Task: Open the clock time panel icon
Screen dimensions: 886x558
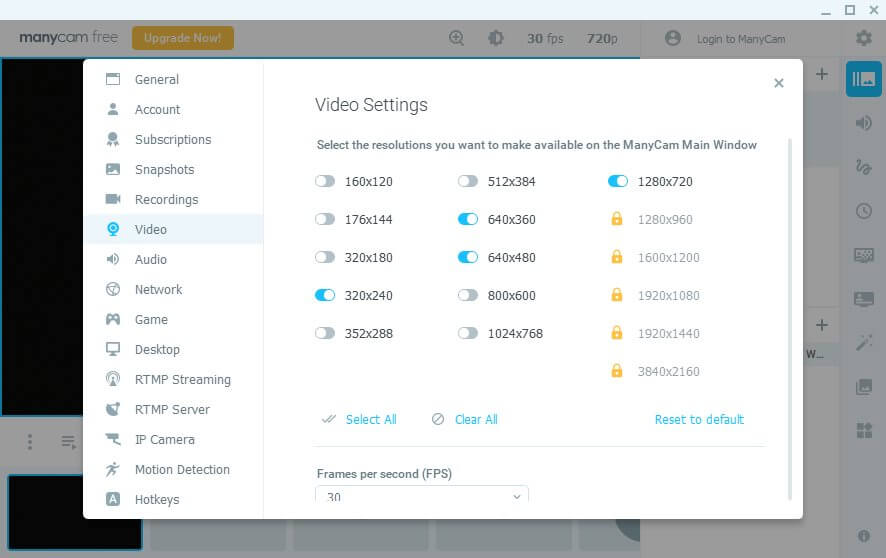Action: 863,211
